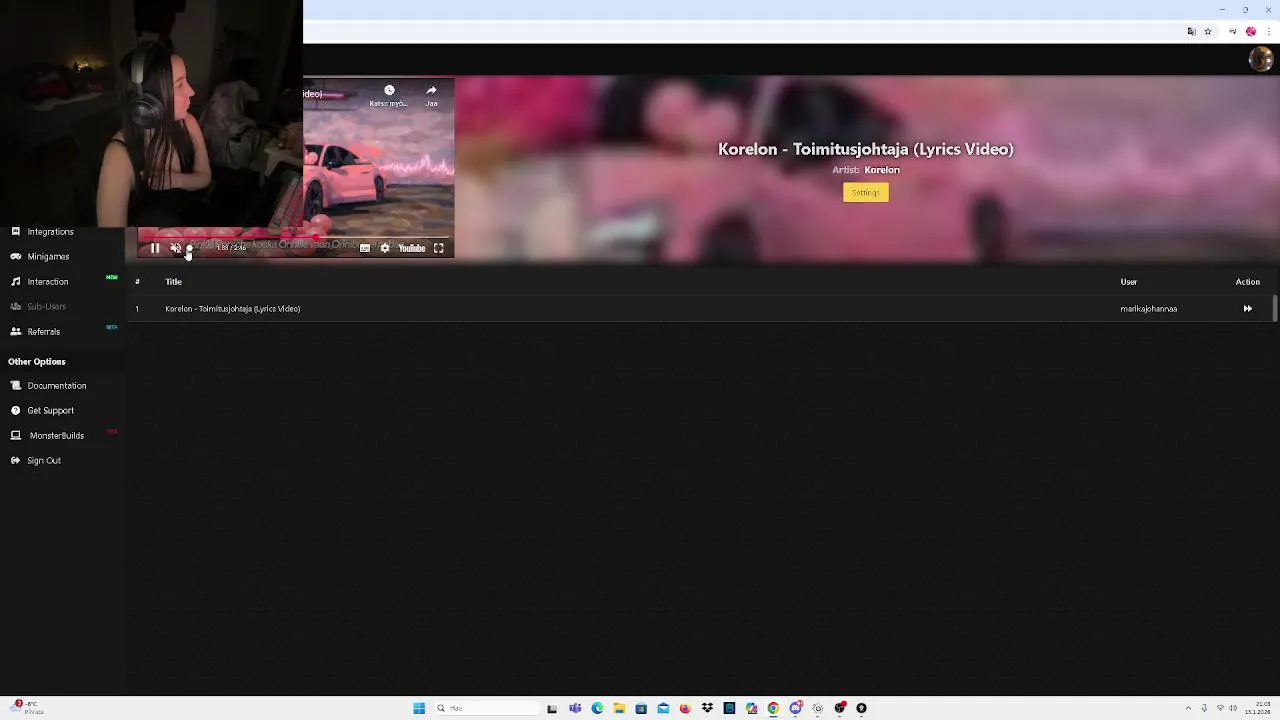
Task: Open Referrals in the sidebar
Action: [x=43, y=332]
